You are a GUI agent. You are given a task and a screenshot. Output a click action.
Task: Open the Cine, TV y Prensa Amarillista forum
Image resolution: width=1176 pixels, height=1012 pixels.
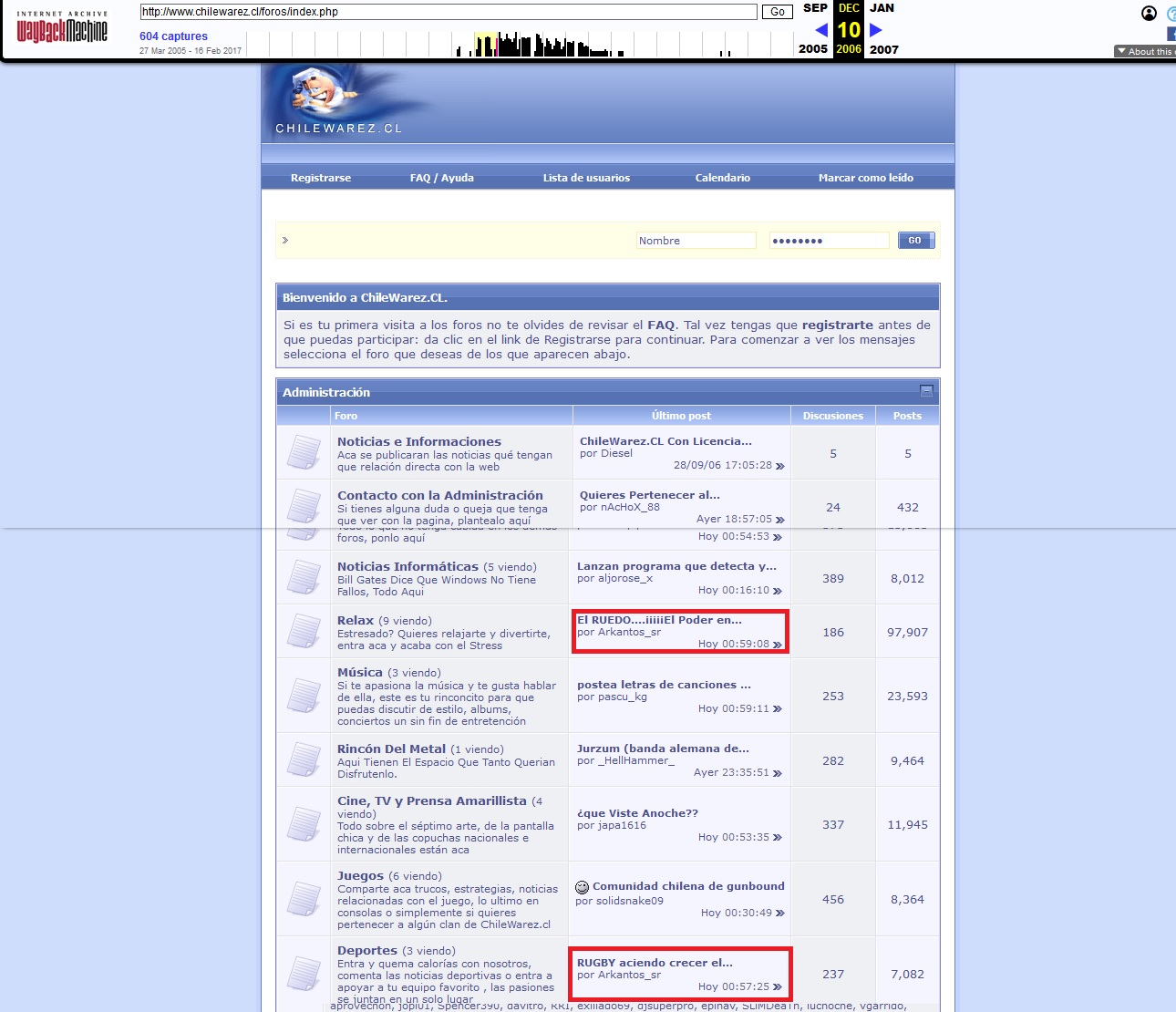pyautogui.click(x=432, y=801)
